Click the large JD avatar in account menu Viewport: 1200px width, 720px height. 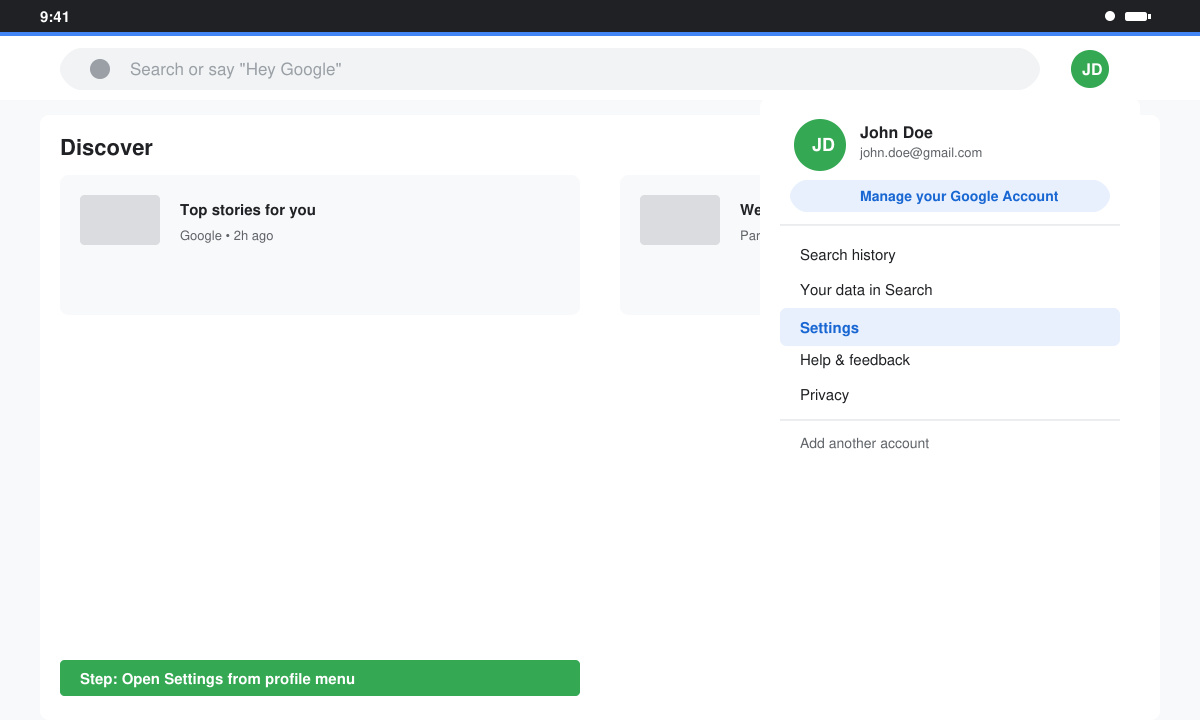point(820,145)
